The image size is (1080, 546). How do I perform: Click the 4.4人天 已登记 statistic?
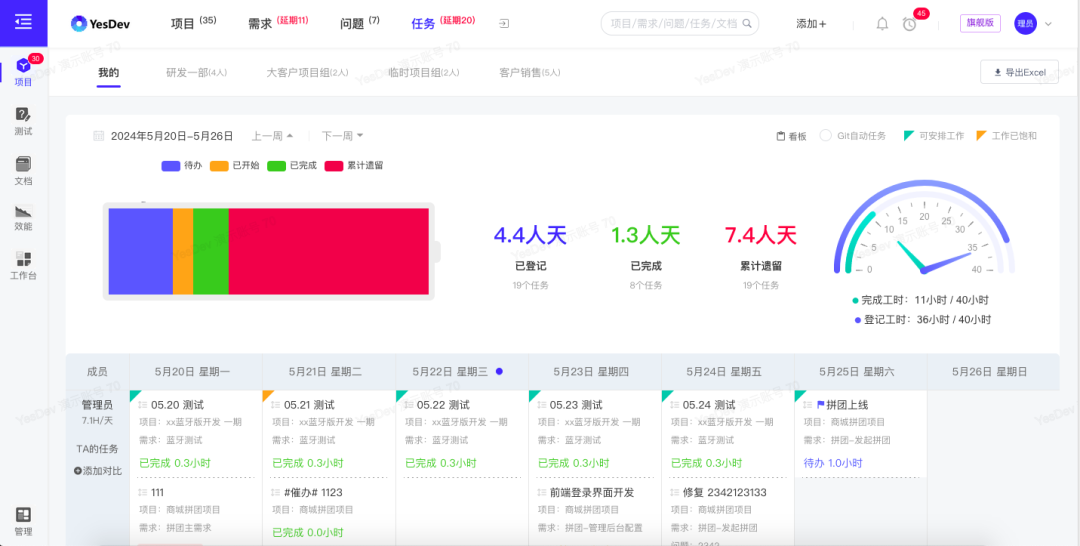tap(530, 256)
